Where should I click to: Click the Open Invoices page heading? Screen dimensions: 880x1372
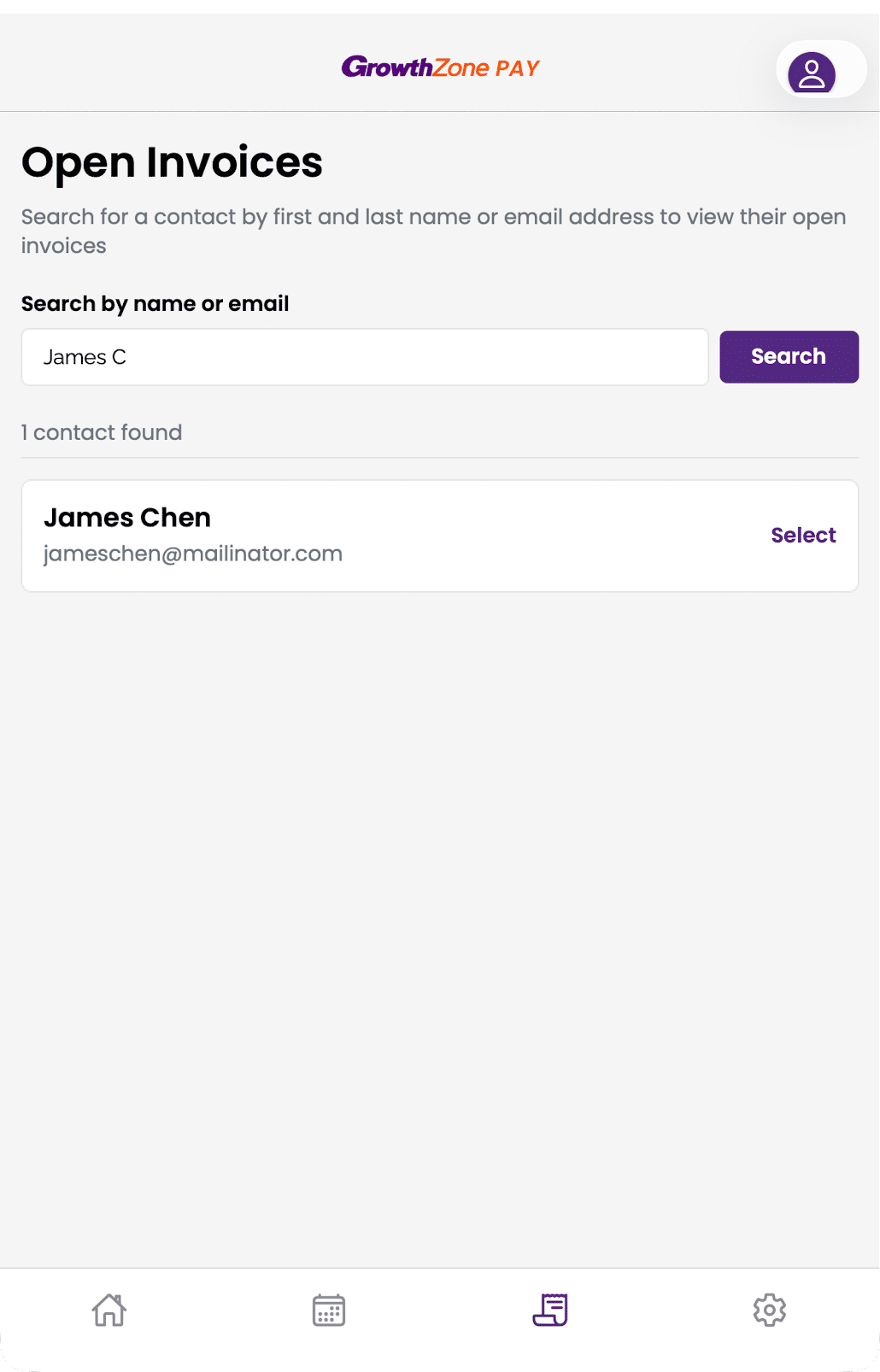click(x=172, y=162)
